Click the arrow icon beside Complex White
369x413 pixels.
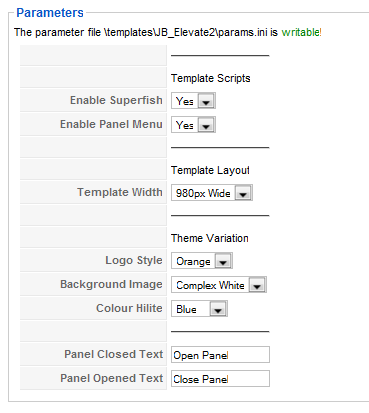tap(257, 285)
